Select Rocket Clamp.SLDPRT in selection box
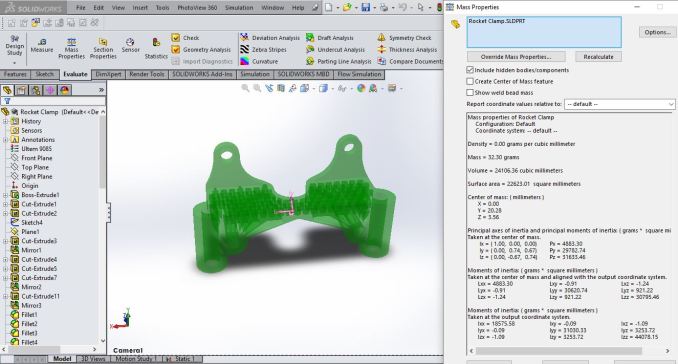 tap(497, 21)
